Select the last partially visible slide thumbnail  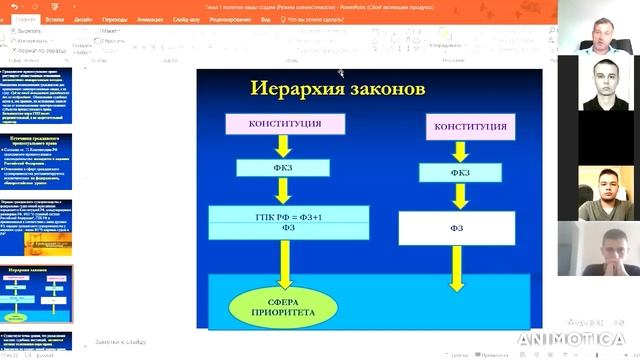36,341
